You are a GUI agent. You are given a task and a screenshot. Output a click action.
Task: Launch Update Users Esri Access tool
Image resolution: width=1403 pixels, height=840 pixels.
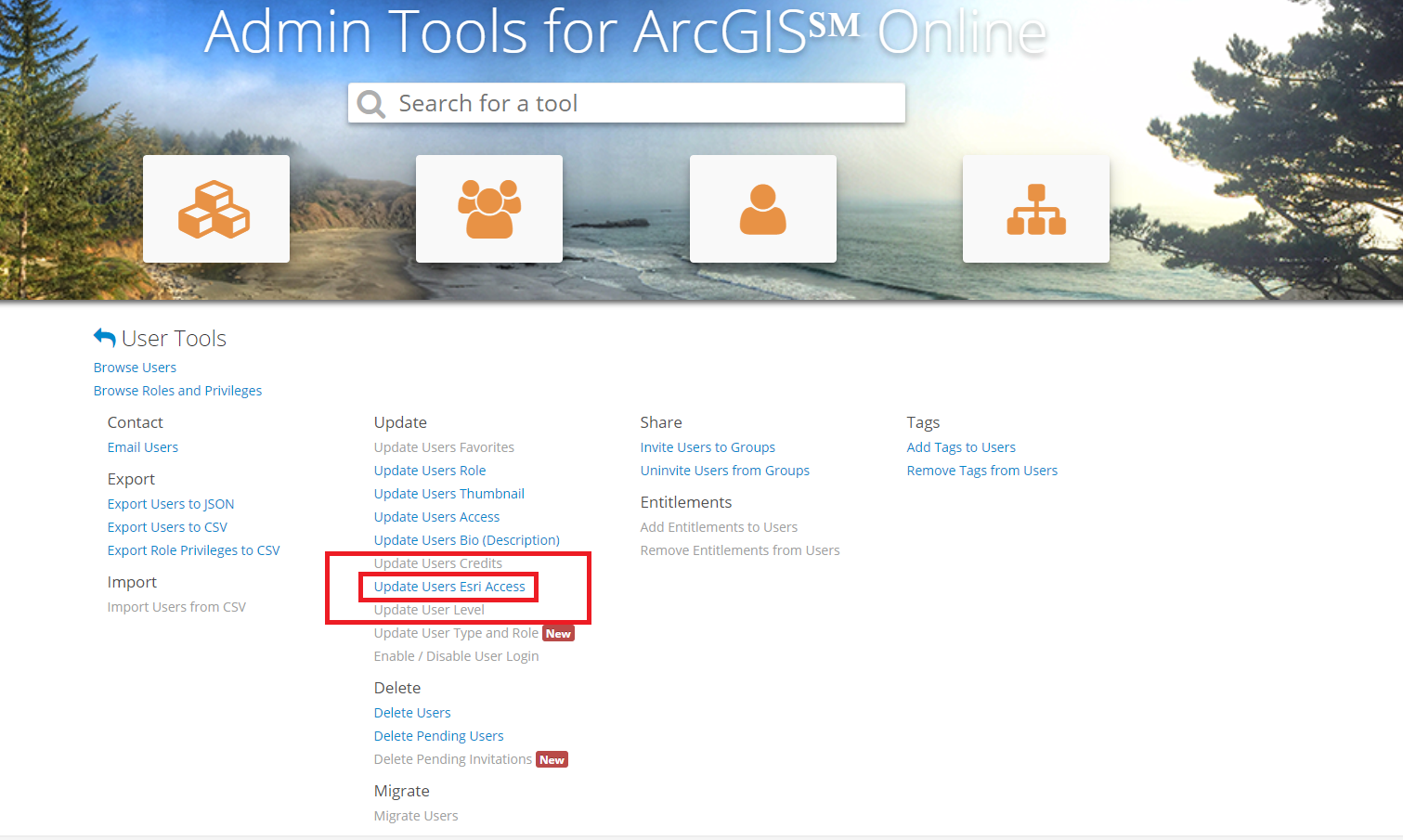[449, 587]
